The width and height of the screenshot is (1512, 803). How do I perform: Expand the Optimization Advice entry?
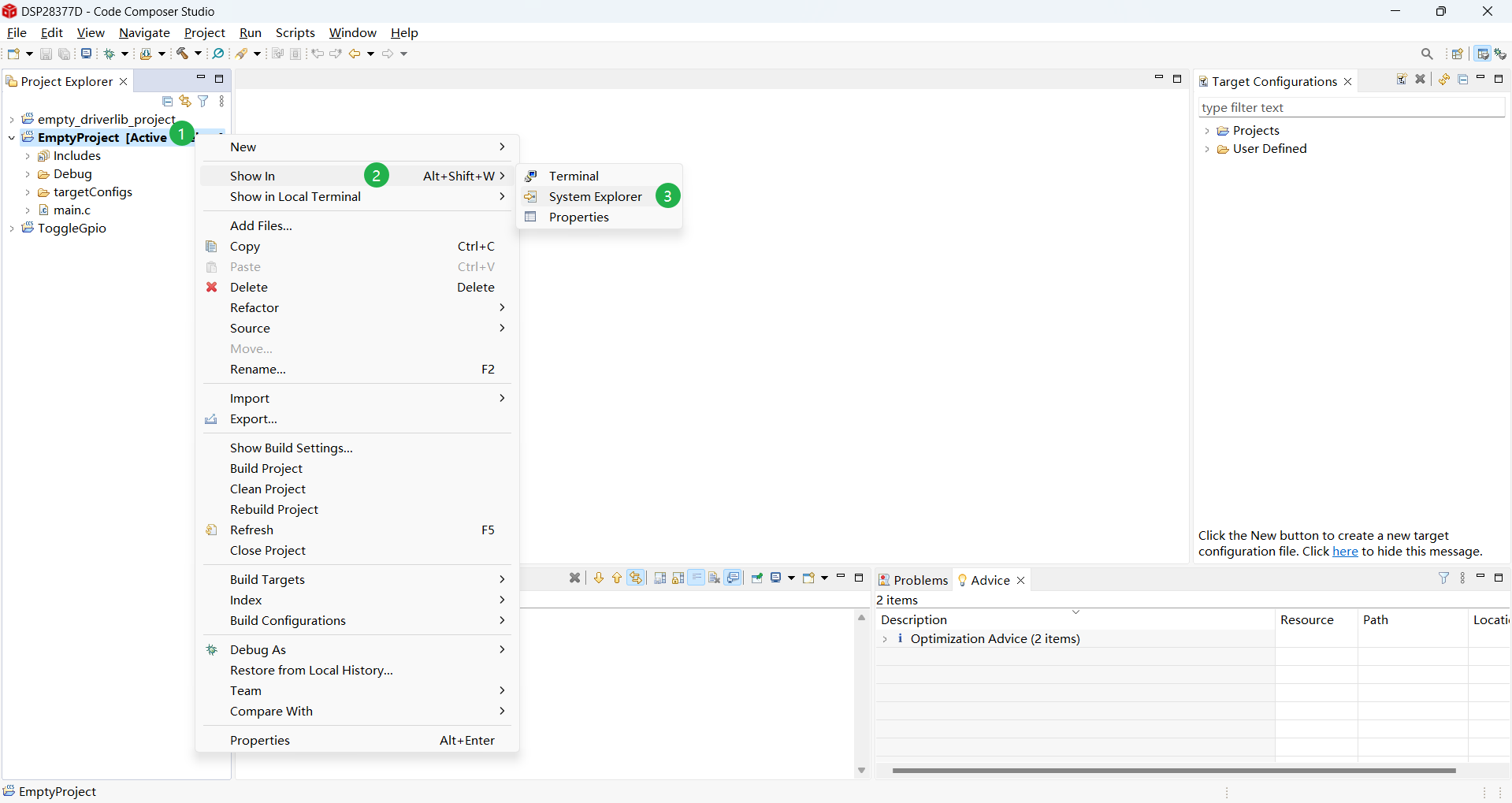pyautogui.click(x=885, y=639)
